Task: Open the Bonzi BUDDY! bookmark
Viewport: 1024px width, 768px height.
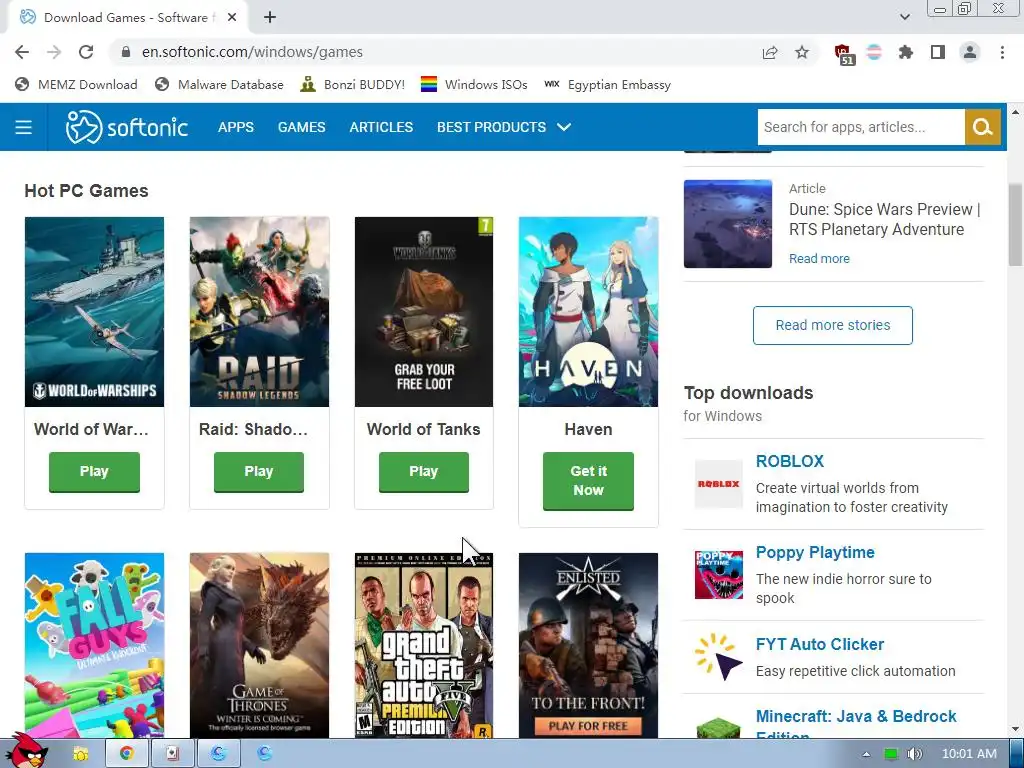Action: [353, 85]
